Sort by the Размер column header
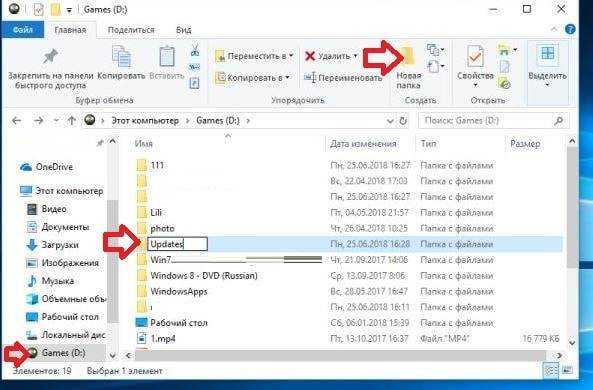The image size is (593, 390). coord(525,144)
